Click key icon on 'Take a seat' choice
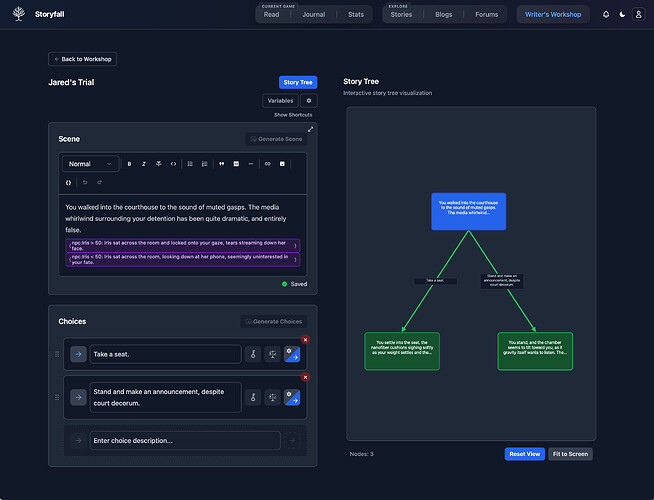This screenshot has width=654, height=500. tap(254, 354)
